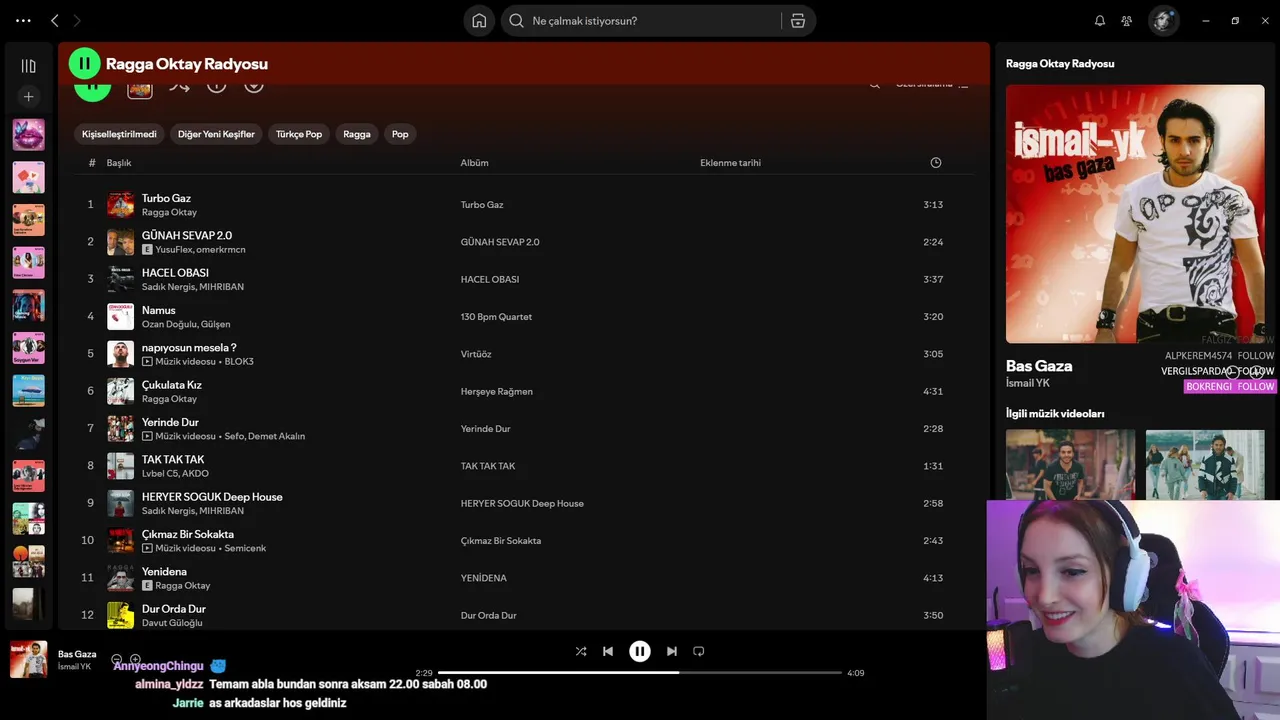Sort tracks by Başlık column
The image size is (1280, 720).
(x=119, y=163)
